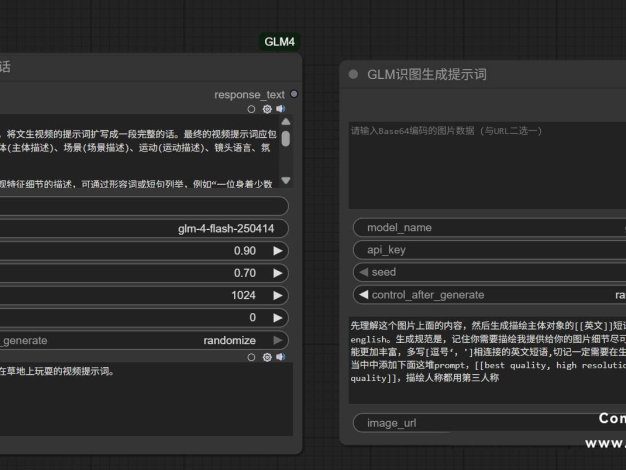Click speaker icon above the lower text area
Screen dimensions: 626x470
pos(281,357)
